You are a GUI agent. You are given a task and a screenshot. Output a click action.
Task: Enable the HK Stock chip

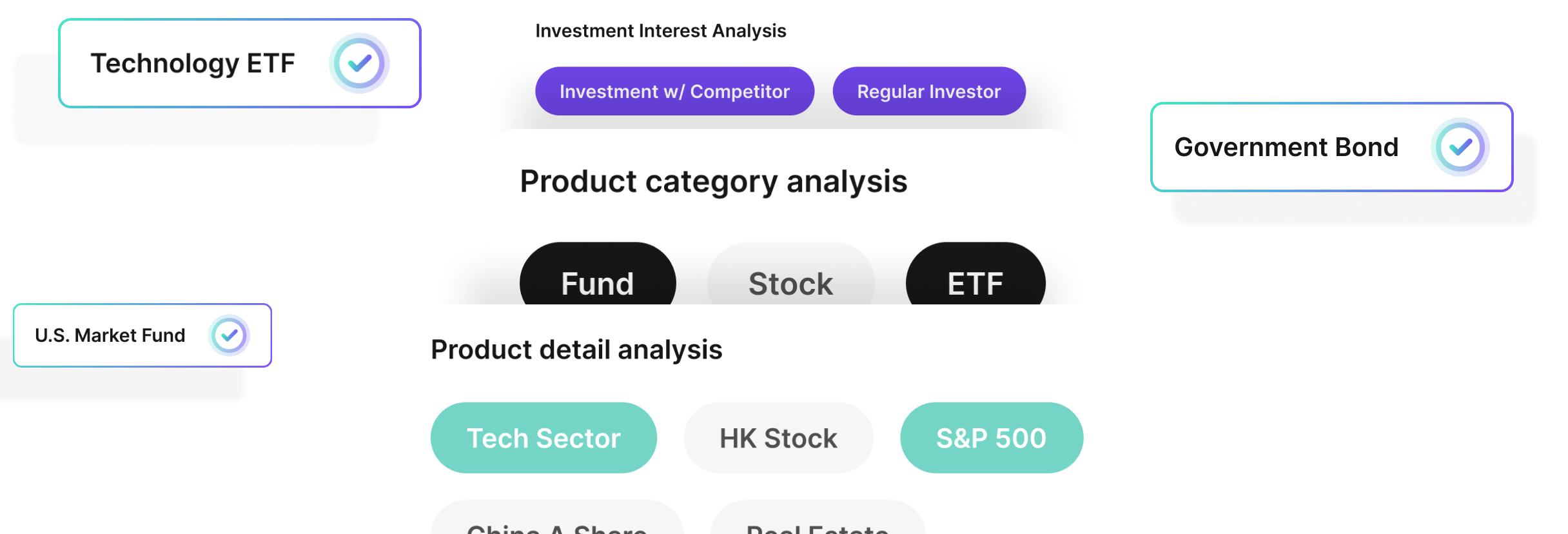(778, 438)
